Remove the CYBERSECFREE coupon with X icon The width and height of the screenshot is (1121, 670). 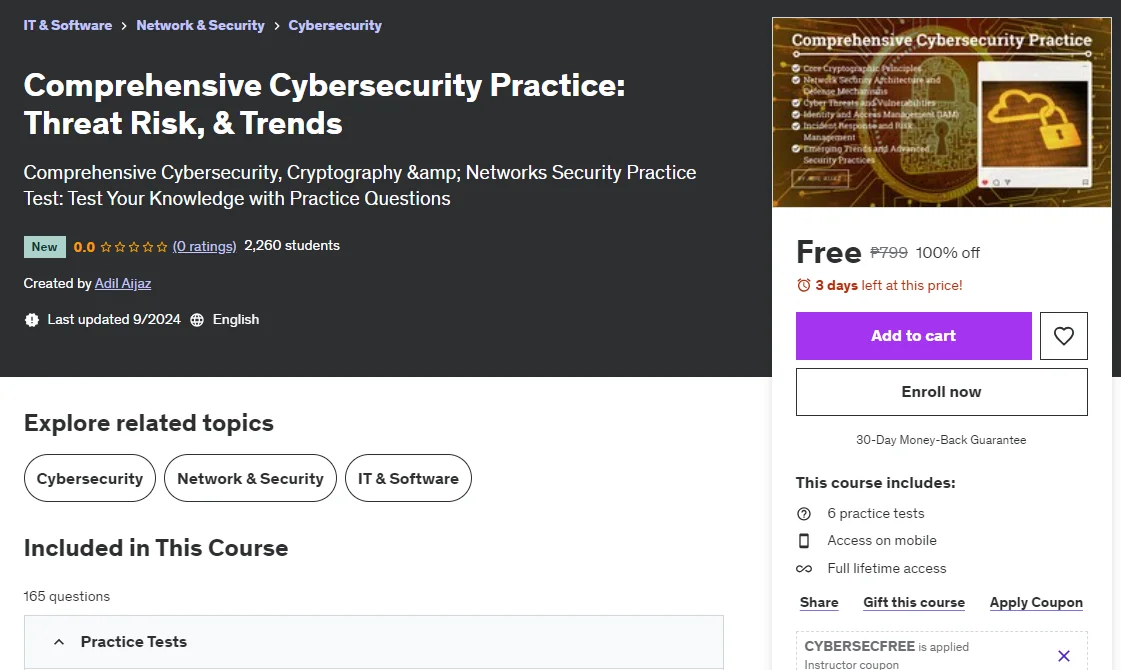pos(1063,656)
